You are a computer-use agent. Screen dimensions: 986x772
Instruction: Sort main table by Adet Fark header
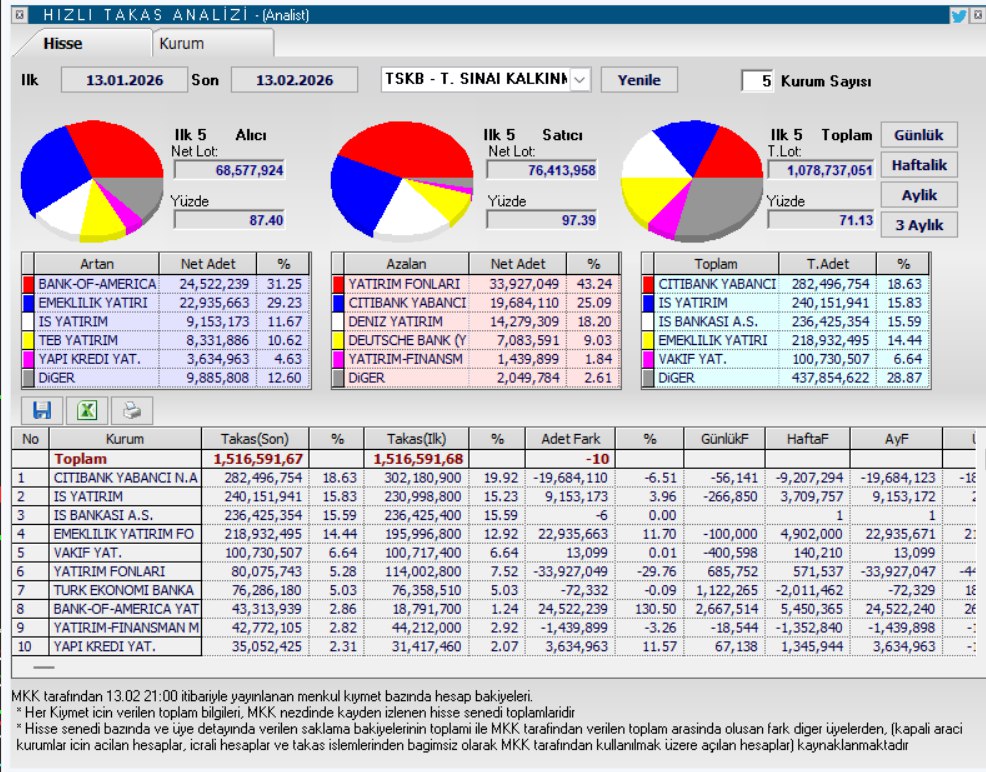click(x=570, y=439)
